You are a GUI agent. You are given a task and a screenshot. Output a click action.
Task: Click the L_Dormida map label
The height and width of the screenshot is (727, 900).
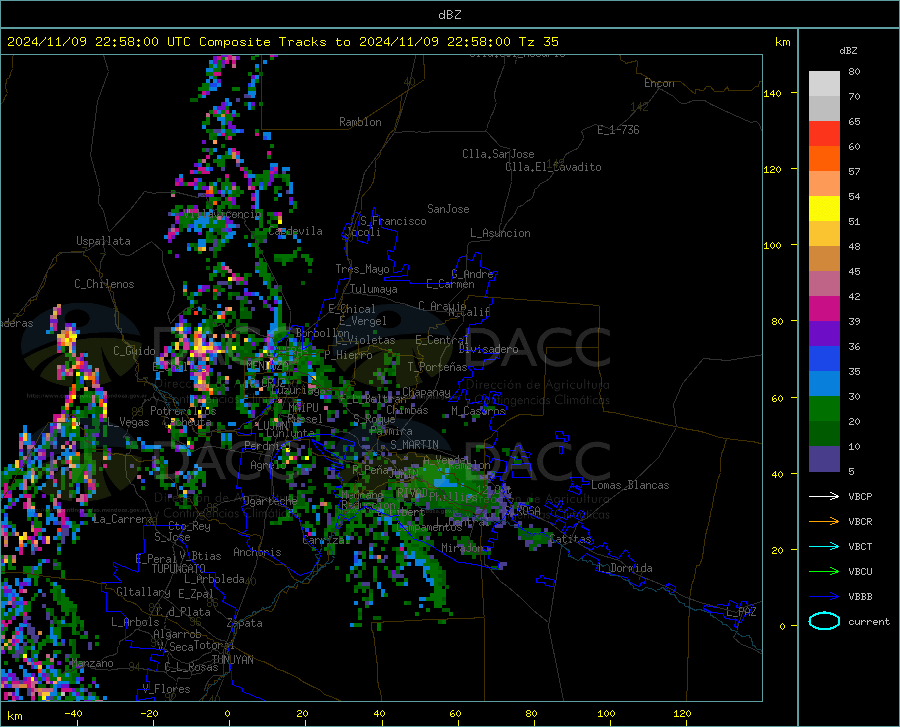point(624,568)
